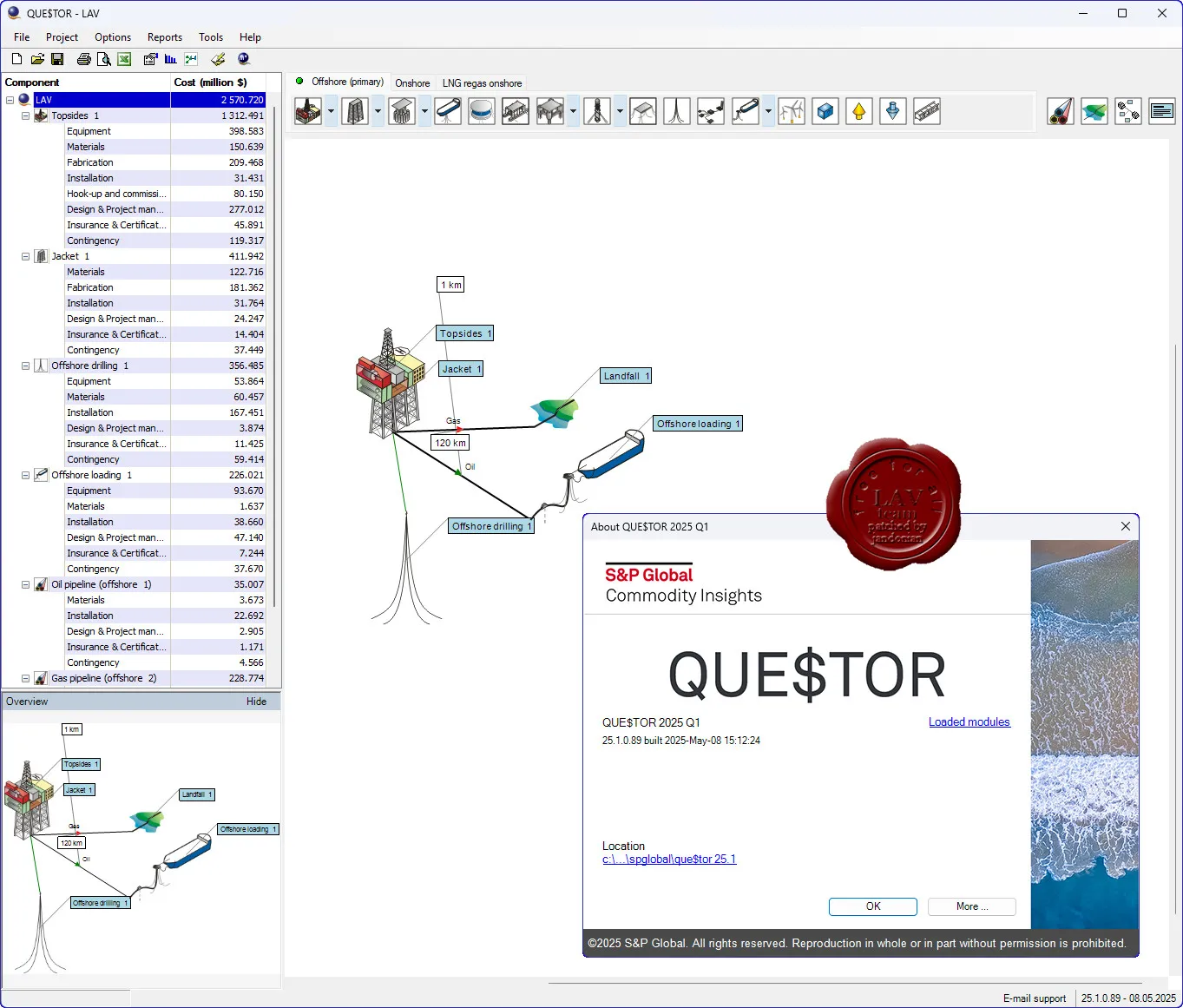
Task: Close the About QUE$TOR dialog
Action: coord(1126,526)
